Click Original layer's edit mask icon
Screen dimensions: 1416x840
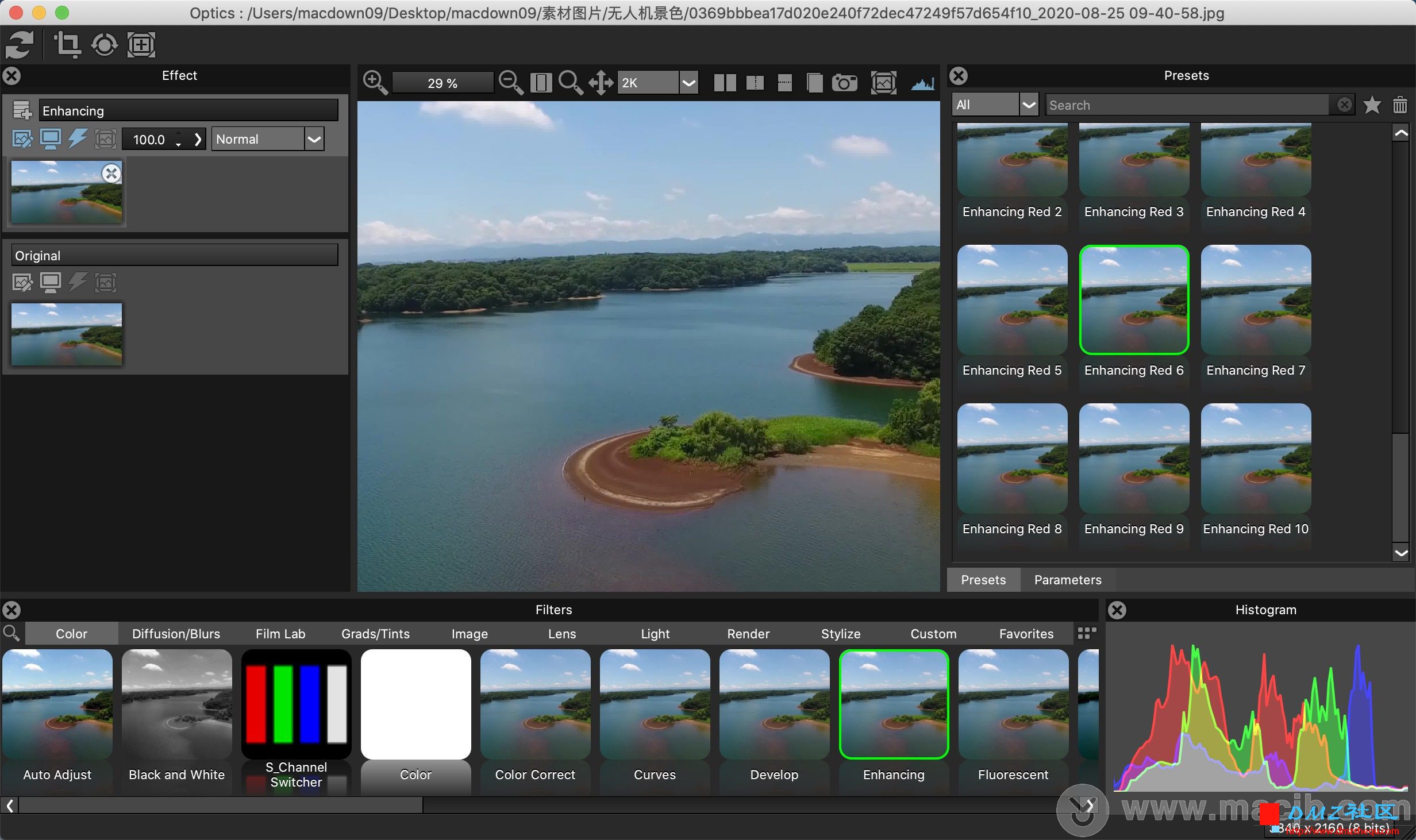pyautogui.click(x=22, y=282)
